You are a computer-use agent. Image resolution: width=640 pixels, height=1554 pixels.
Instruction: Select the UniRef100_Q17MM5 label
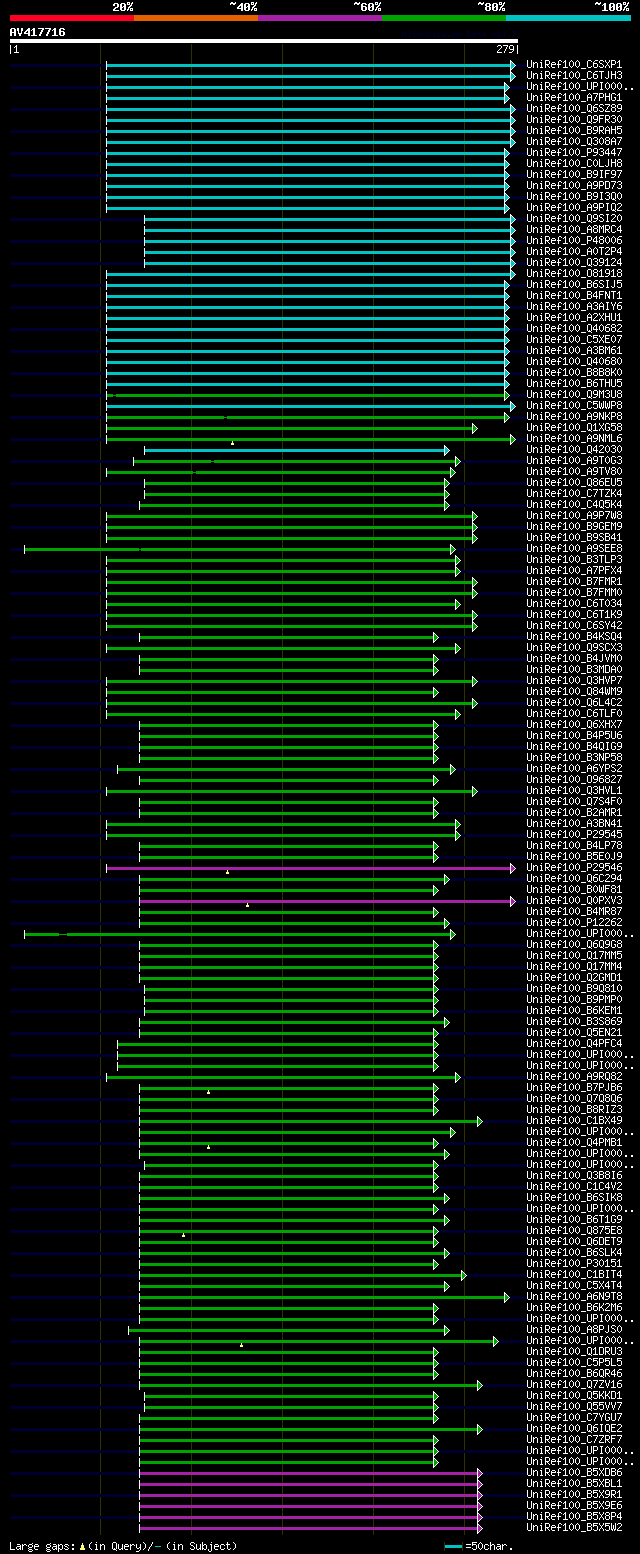click(x=574, y=955)
